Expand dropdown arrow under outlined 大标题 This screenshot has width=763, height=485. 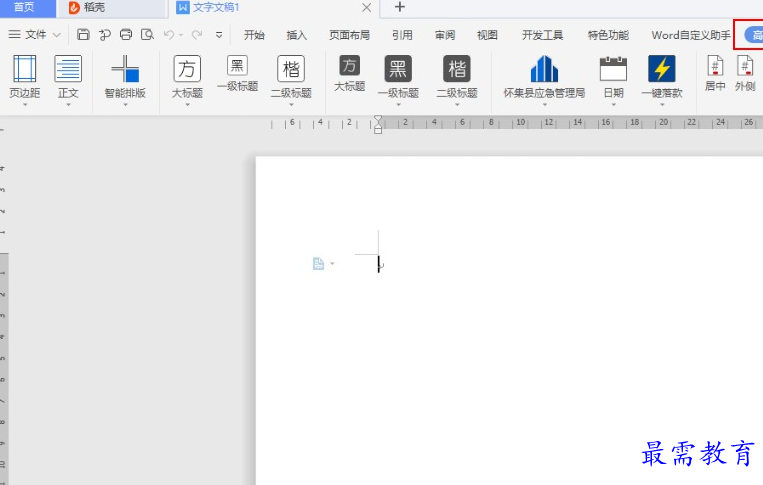[187, 105]
